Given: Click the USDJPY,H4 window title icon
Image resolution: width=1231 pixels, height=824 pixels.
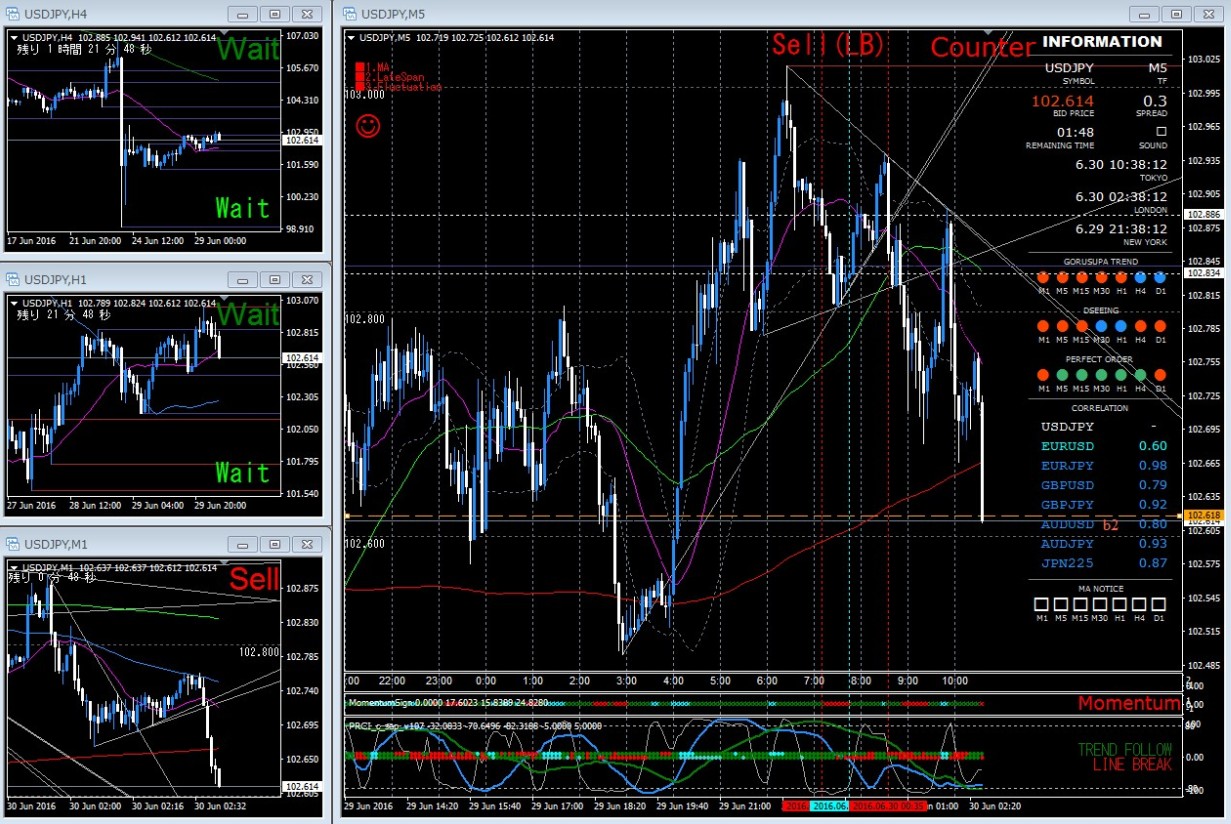Looking at the screenshot, I should 13,14.
